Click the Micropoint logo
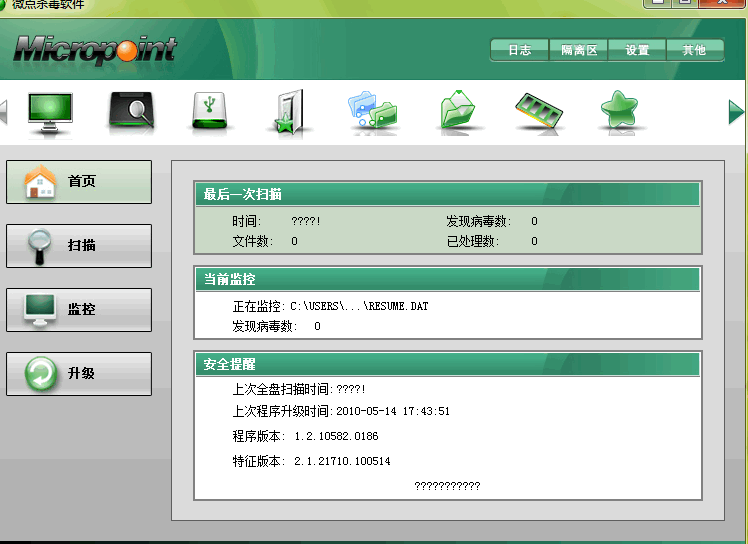 point(96,50)
